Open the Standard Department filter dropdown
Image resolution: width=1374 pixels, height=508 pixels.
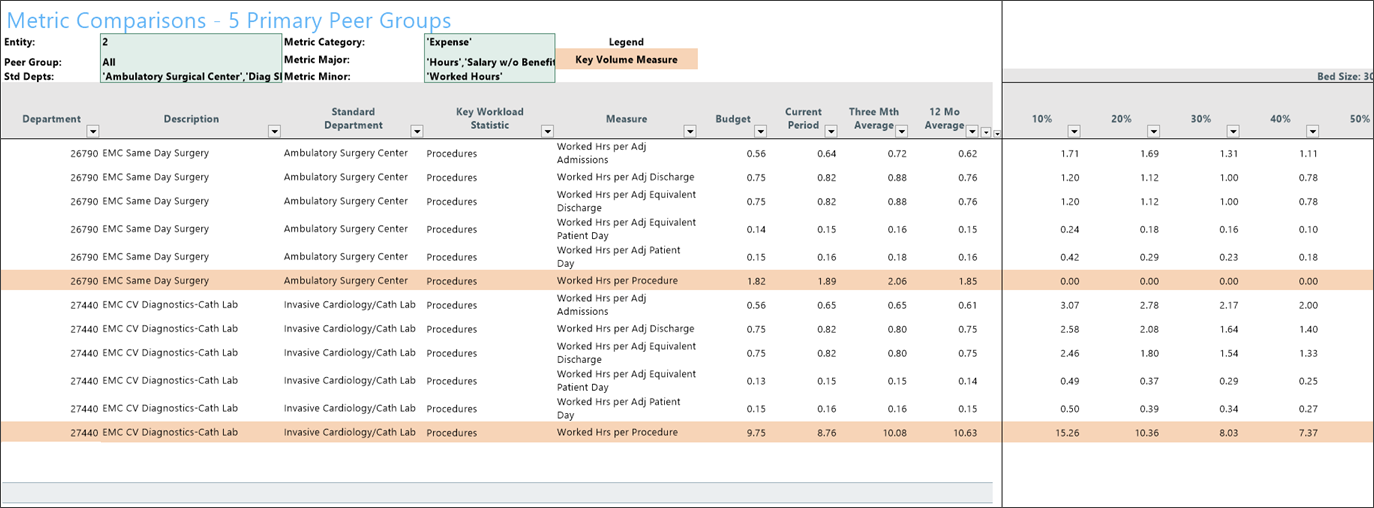coord(417,131)
